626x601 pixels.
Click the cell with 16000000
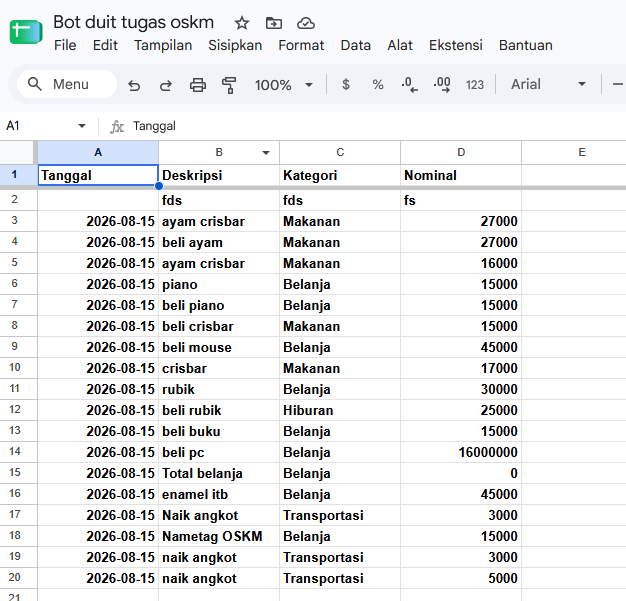pos(461,452)
